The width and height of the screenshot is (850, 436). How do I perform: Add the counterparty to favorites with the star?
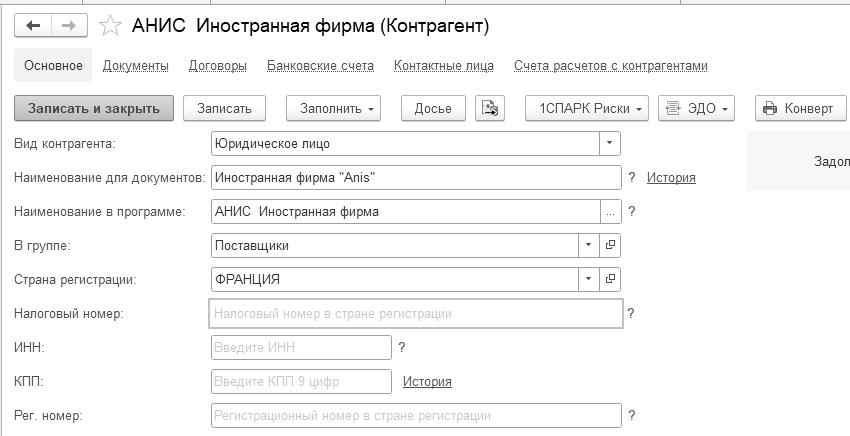112,25
